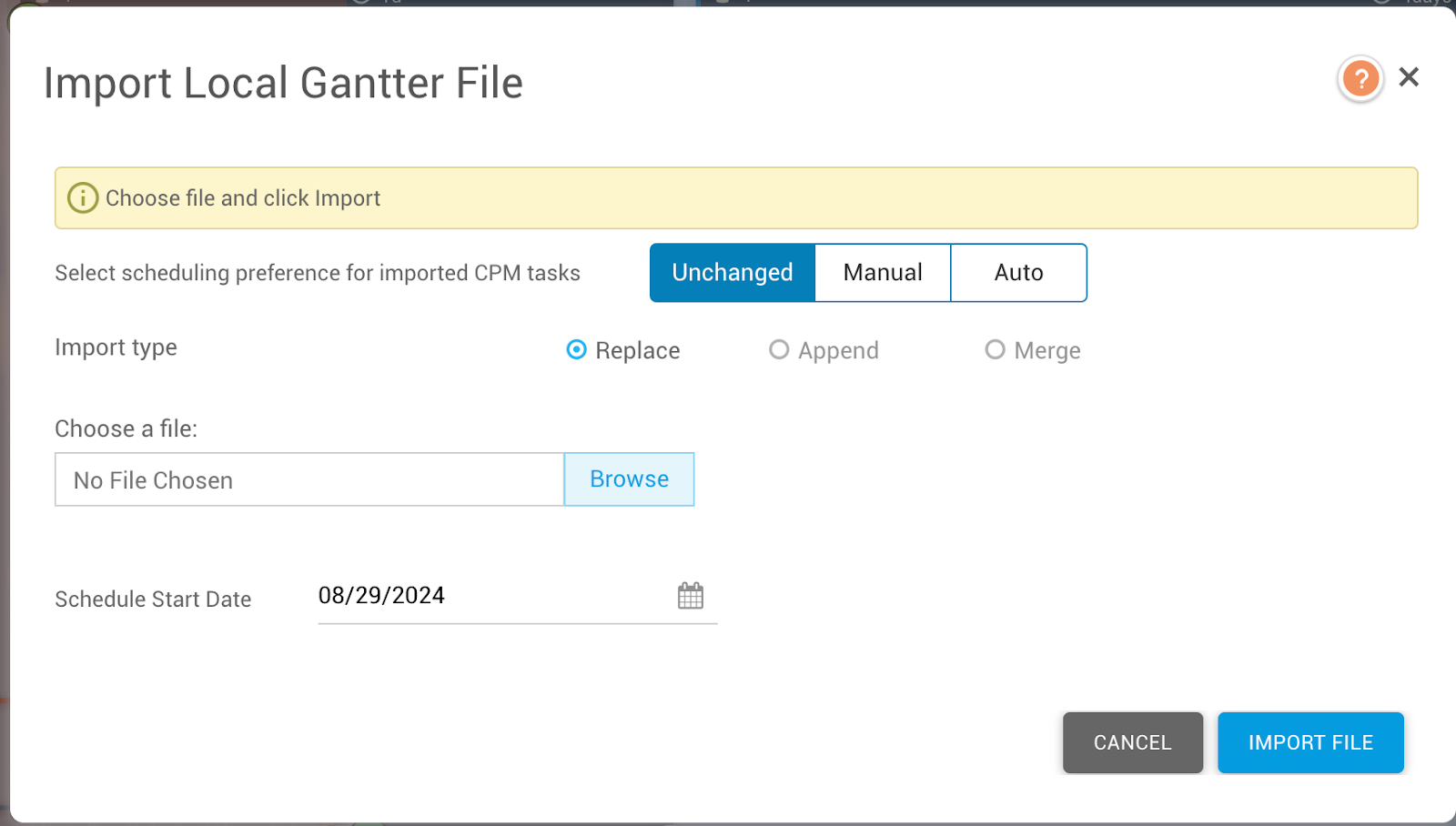Click the info icon in the yellow banner
Viewport: 1456px width, 826px height.
(83, 197)
